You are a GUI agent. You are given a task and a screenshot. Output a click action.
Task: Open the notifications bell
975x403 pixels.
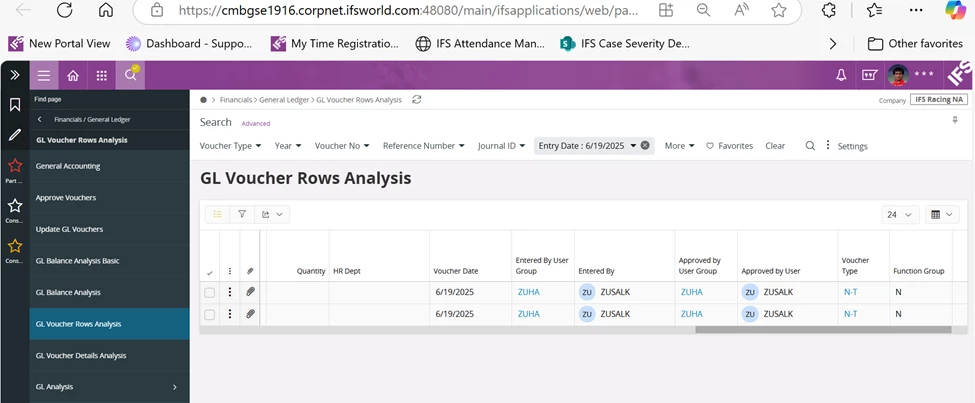(841, 75)
